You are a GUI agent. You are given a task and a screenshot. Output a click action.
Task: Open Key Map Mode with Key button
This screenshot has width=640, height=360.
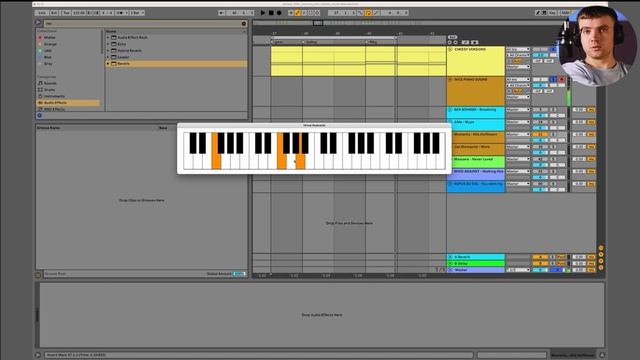[552, 13]
